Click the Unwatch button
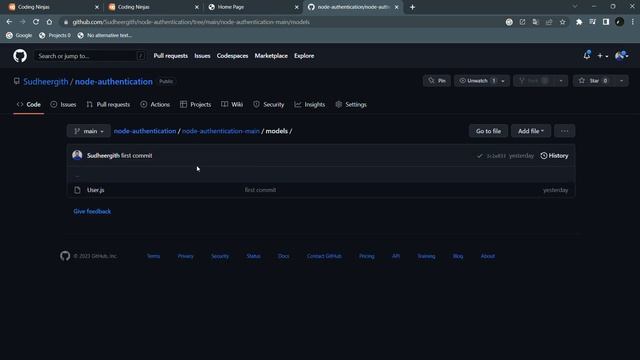Viewport: 640px width, 360px height. pyautogui.click(x=477, y=81)
